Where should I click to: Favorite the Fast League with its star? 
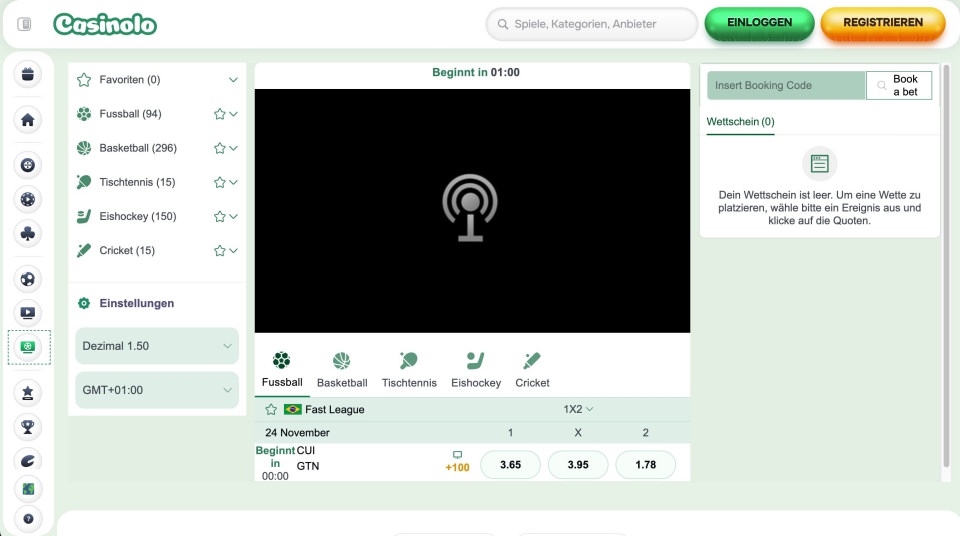271,410
